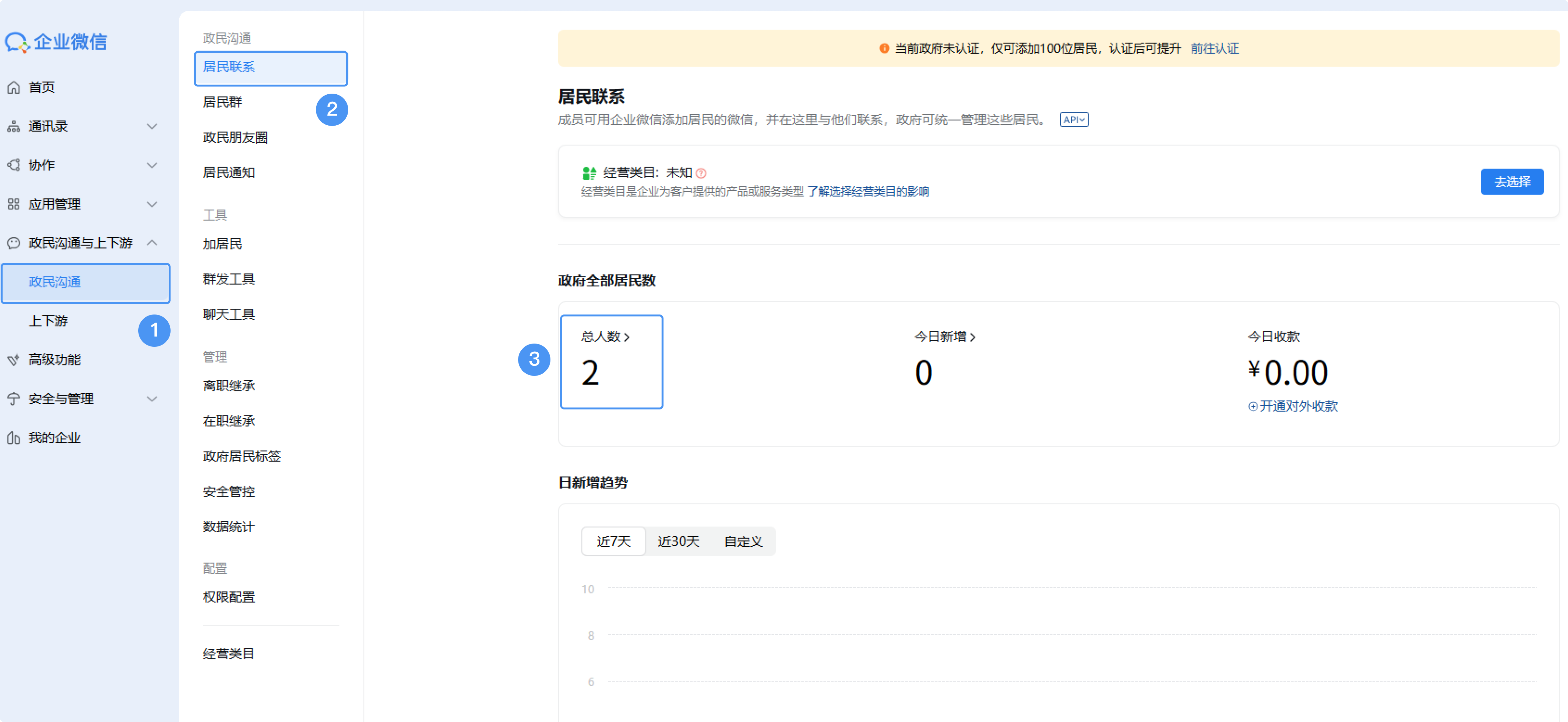Open 高级功能 in the sidebar

[54, 360]
